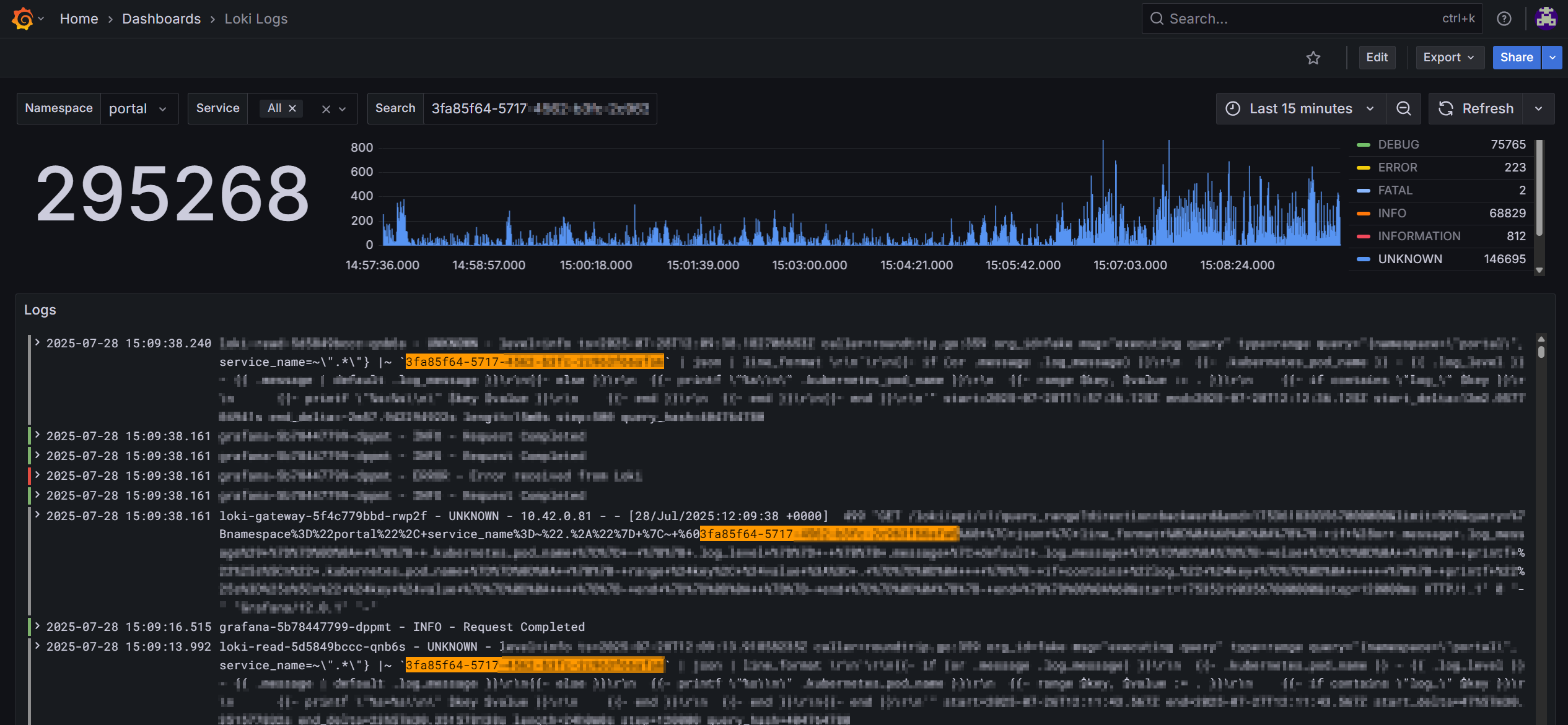The image size is (1568, 725).
Task: Expand the Service variable dropdown
Action: (x=342, y=109)
